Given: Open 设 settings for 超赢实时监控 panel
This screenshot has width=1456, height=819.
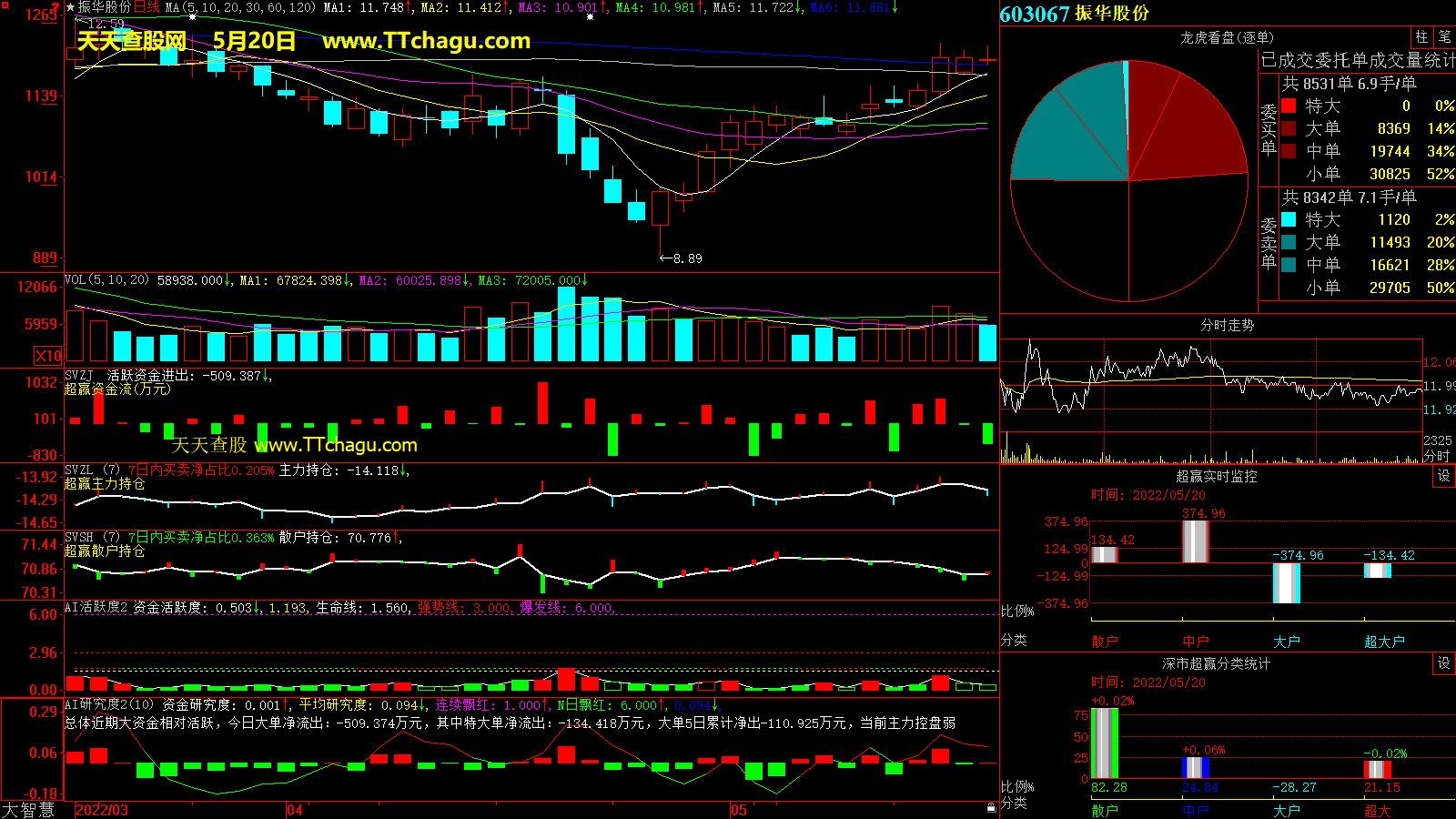Looking at the screenshot, I should (1443, 476).
